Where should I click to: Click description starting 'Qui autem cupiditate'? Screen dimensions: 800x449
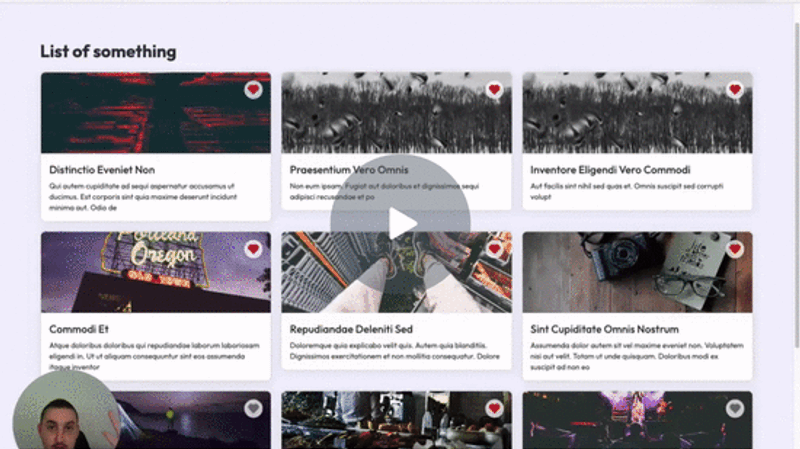coord(143,197)
